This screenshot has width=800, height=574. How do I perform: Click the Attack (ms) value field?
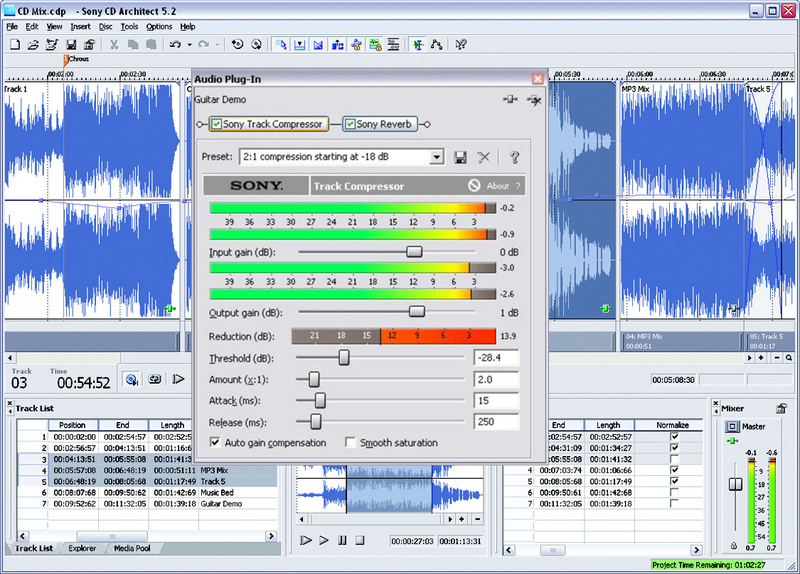(x=496, y=401)
